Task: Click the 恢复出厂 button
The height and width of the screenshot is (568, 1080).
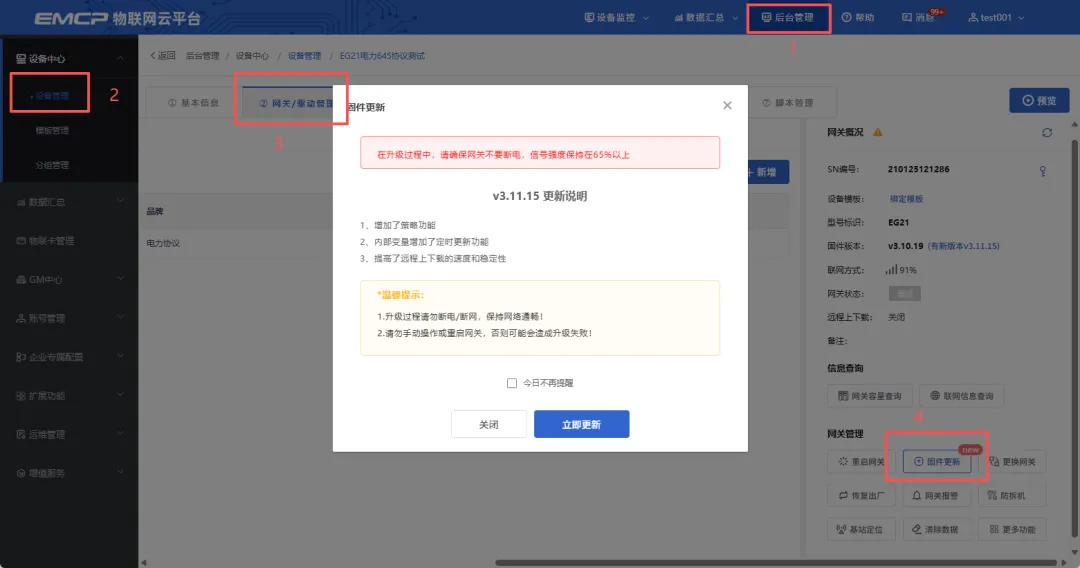Action: click(861, 495)
